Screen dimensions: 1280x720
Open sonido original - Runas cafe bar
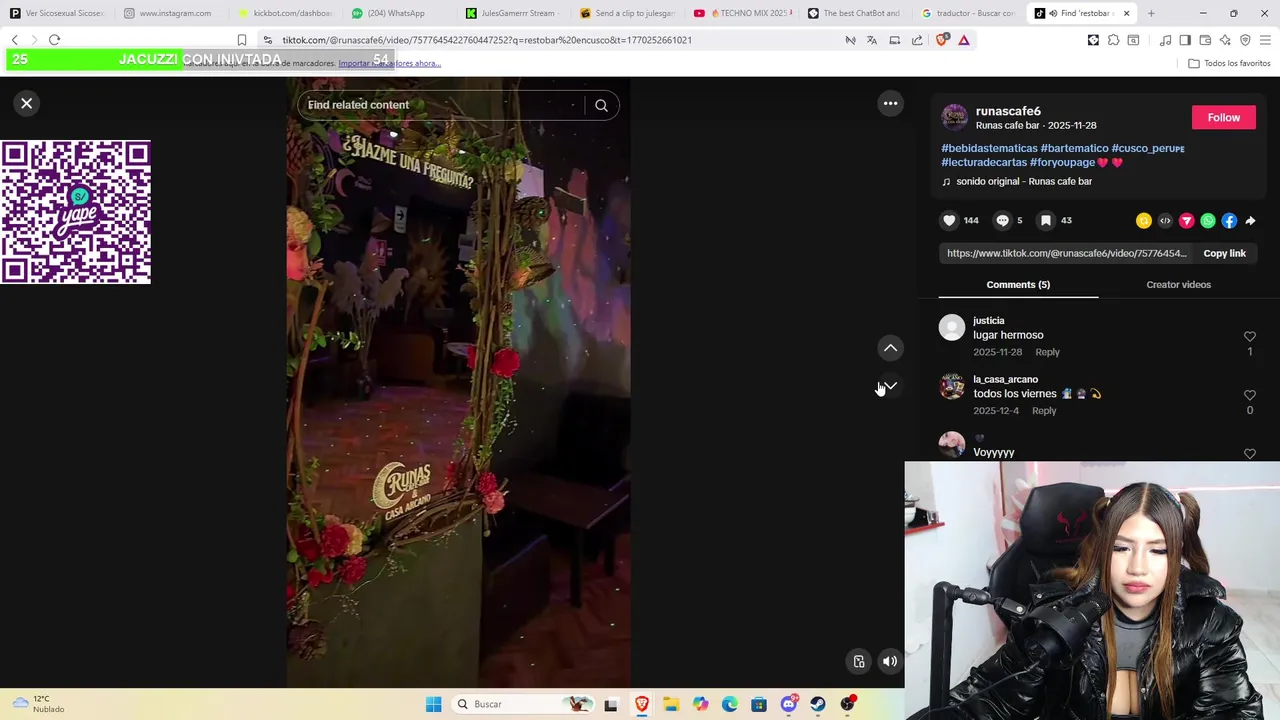tap(1024, 181)
